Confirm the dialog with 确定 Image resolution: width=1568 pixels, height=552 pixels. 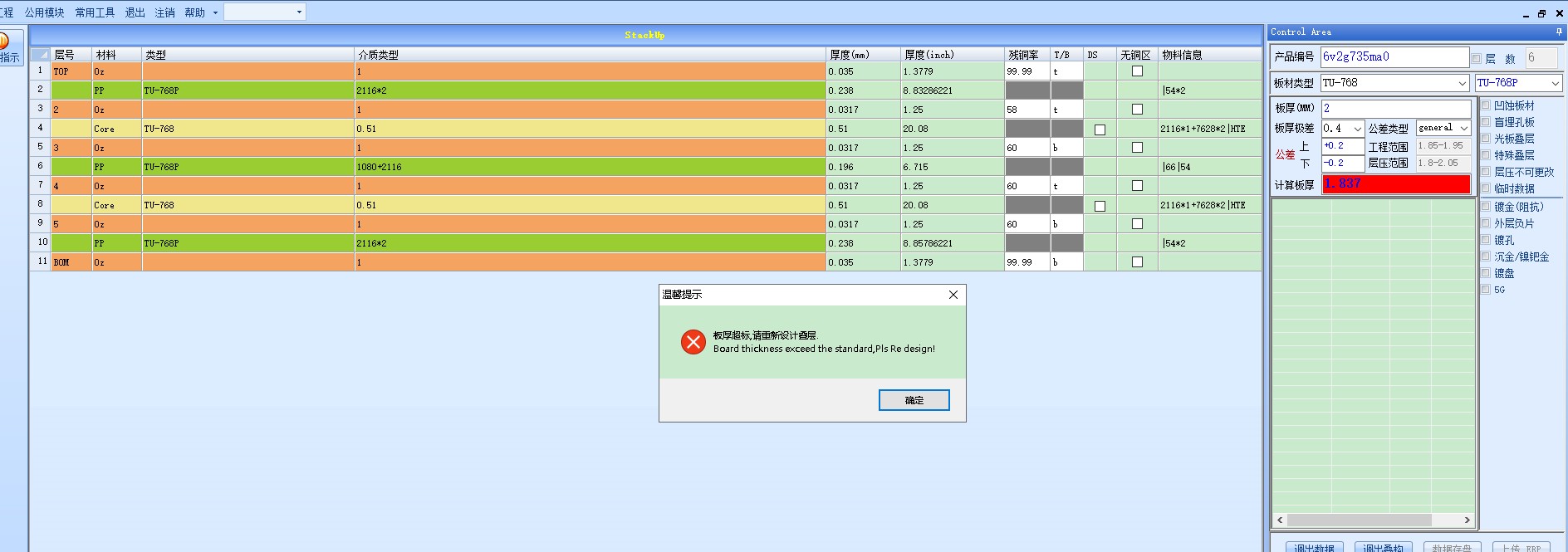point(914,400)
